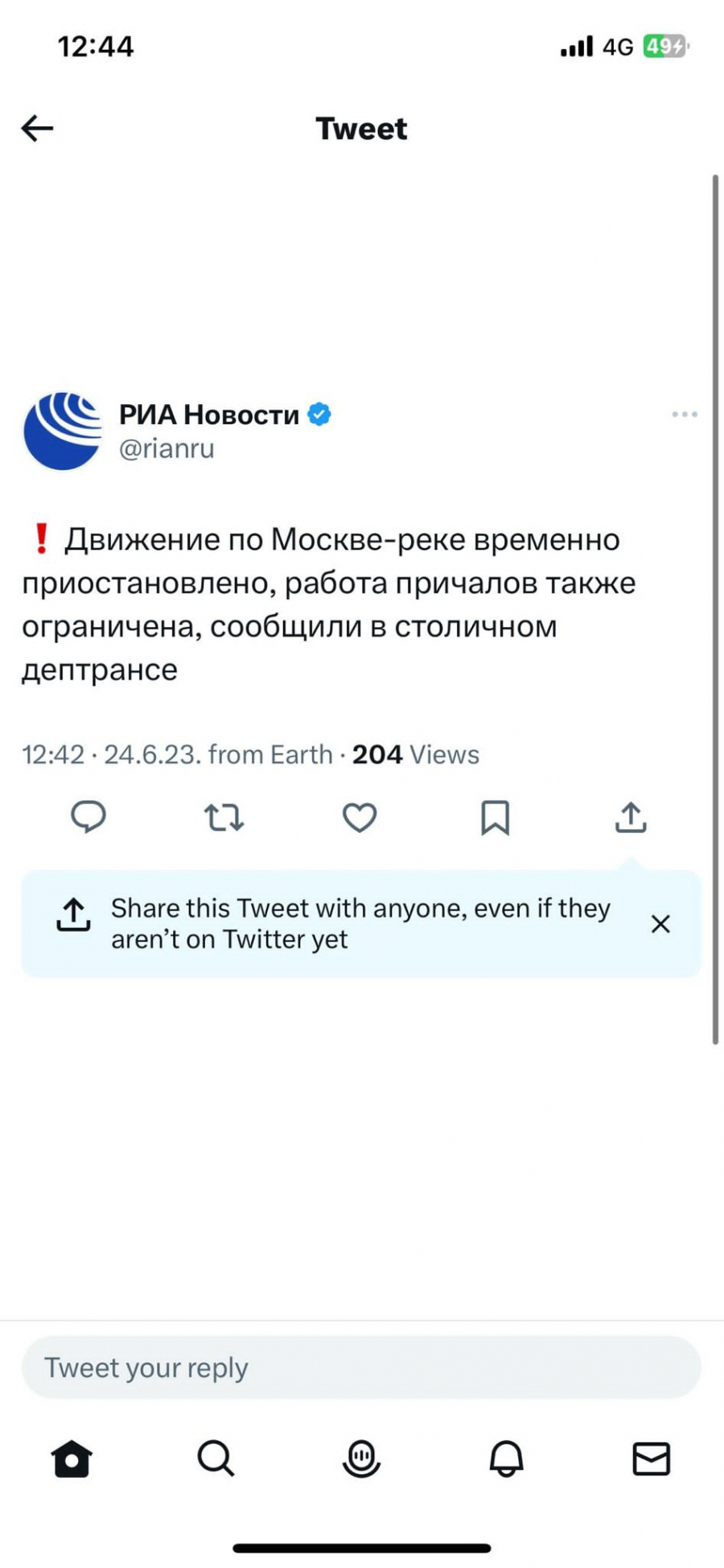The image size is (724, 1568).
Task: Tap the Tweet your reply field
Action: pos(362,1367)
